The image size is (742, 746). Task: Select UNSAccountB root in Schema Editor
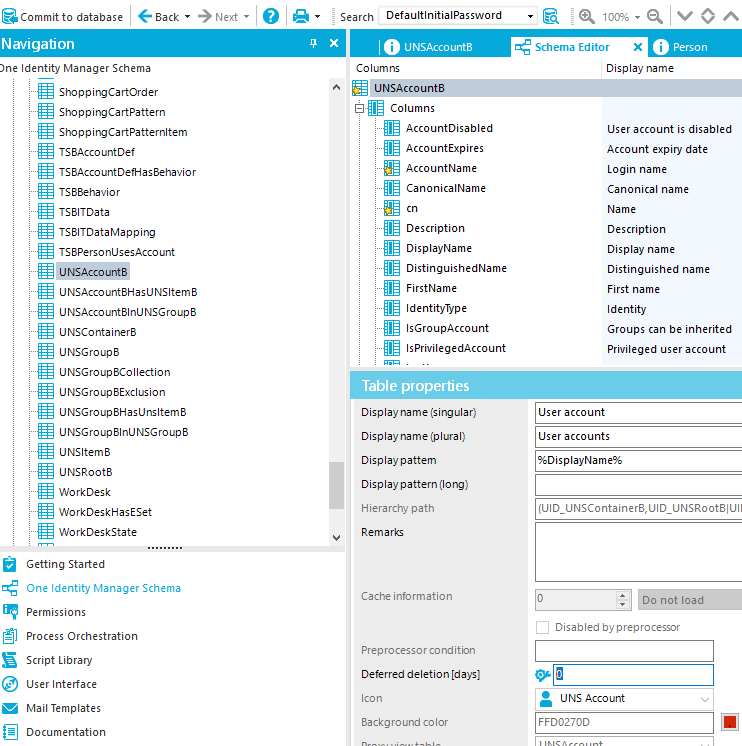tap(409, 88)
